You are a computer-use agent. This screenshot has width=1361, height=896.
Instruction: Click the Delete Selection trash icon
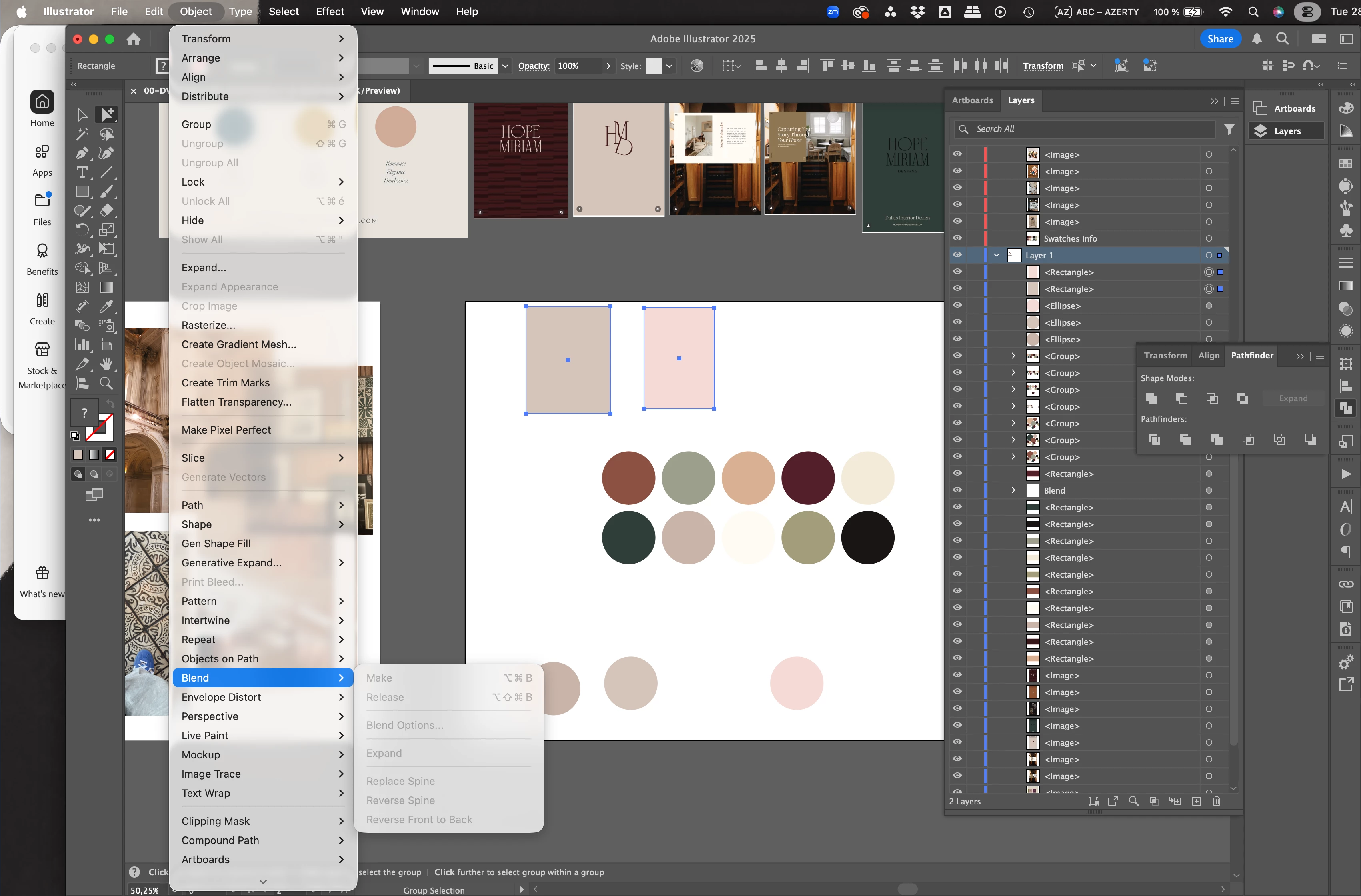(x=1216, y=801)
